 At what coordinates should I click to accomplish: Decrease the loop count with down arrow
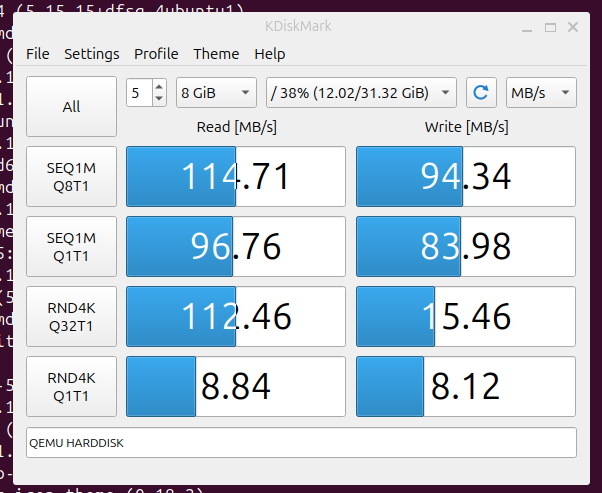pos(159,99)
